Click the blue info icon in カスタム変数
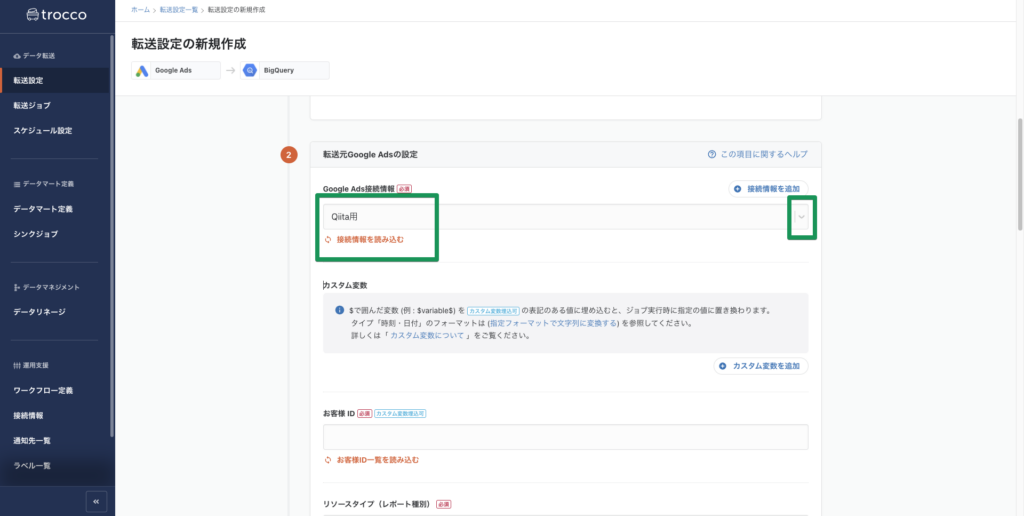 pyautogui.click(x=340, y=310)
